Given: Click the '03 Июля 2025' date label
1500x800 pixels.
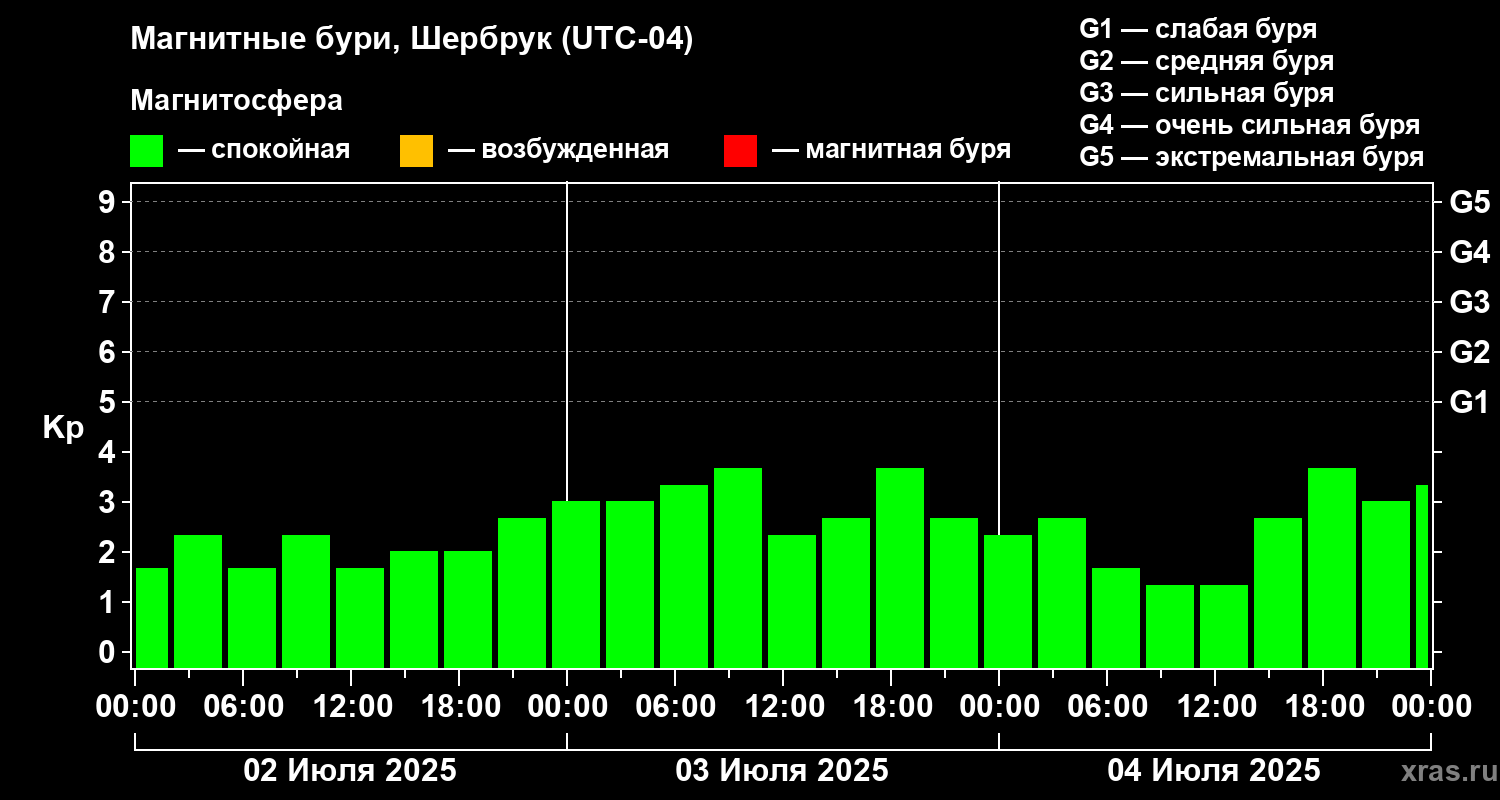Looking at the screenshot, I should tap(782, 771).
